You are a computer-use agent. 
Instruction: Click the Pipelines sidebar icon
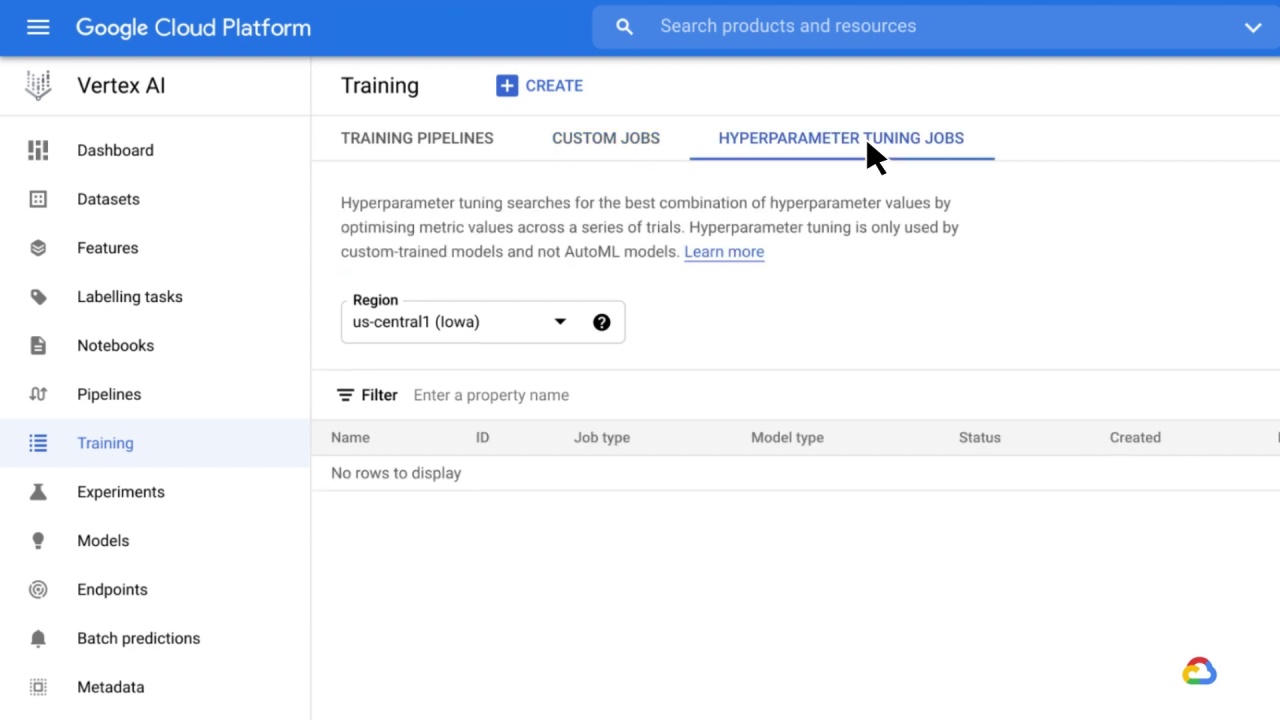(38, 394)
